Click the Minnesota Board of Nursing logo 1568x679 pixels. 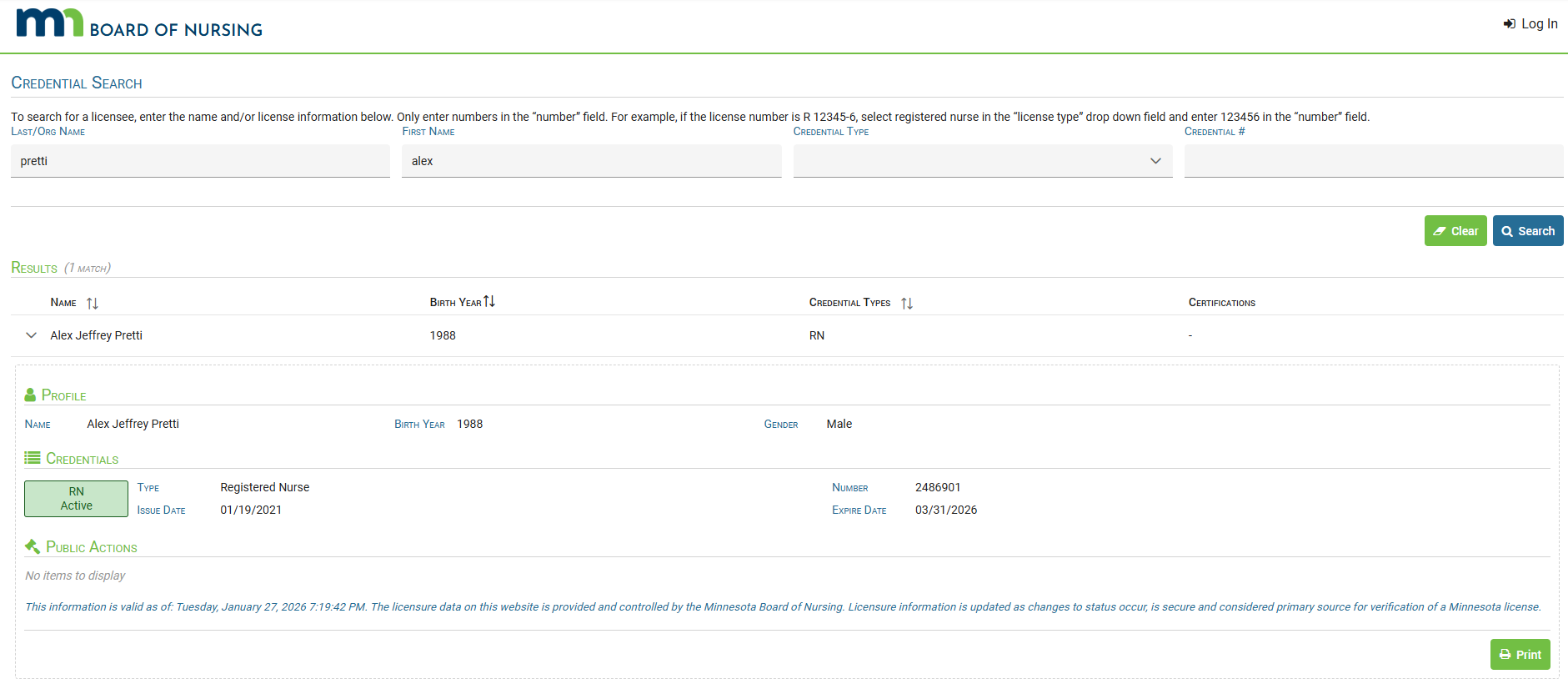(138, 24)
